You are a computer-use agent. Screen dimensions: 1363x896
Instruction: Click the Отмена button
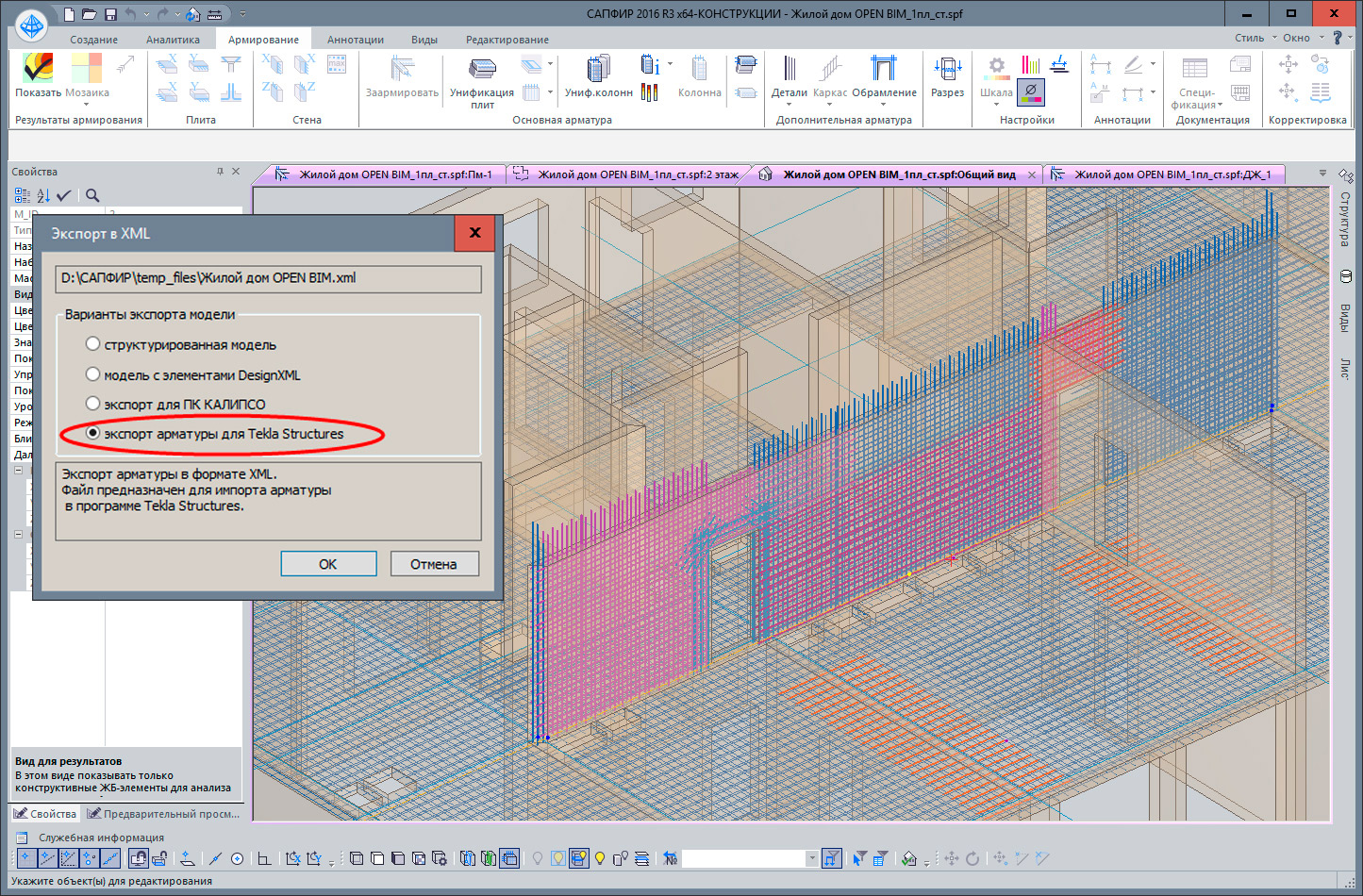[x=434, y=564]
